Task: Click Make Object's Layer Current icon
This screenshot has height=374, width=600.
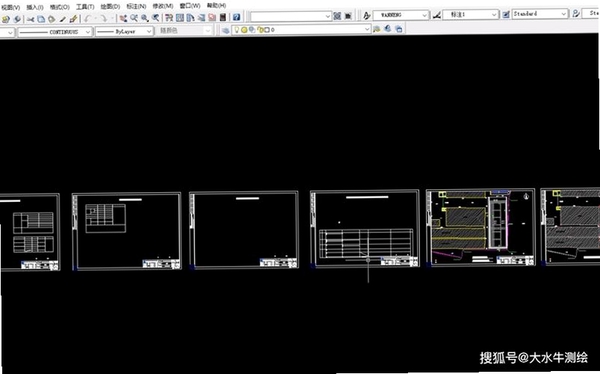Action: (x=377, y=29)
